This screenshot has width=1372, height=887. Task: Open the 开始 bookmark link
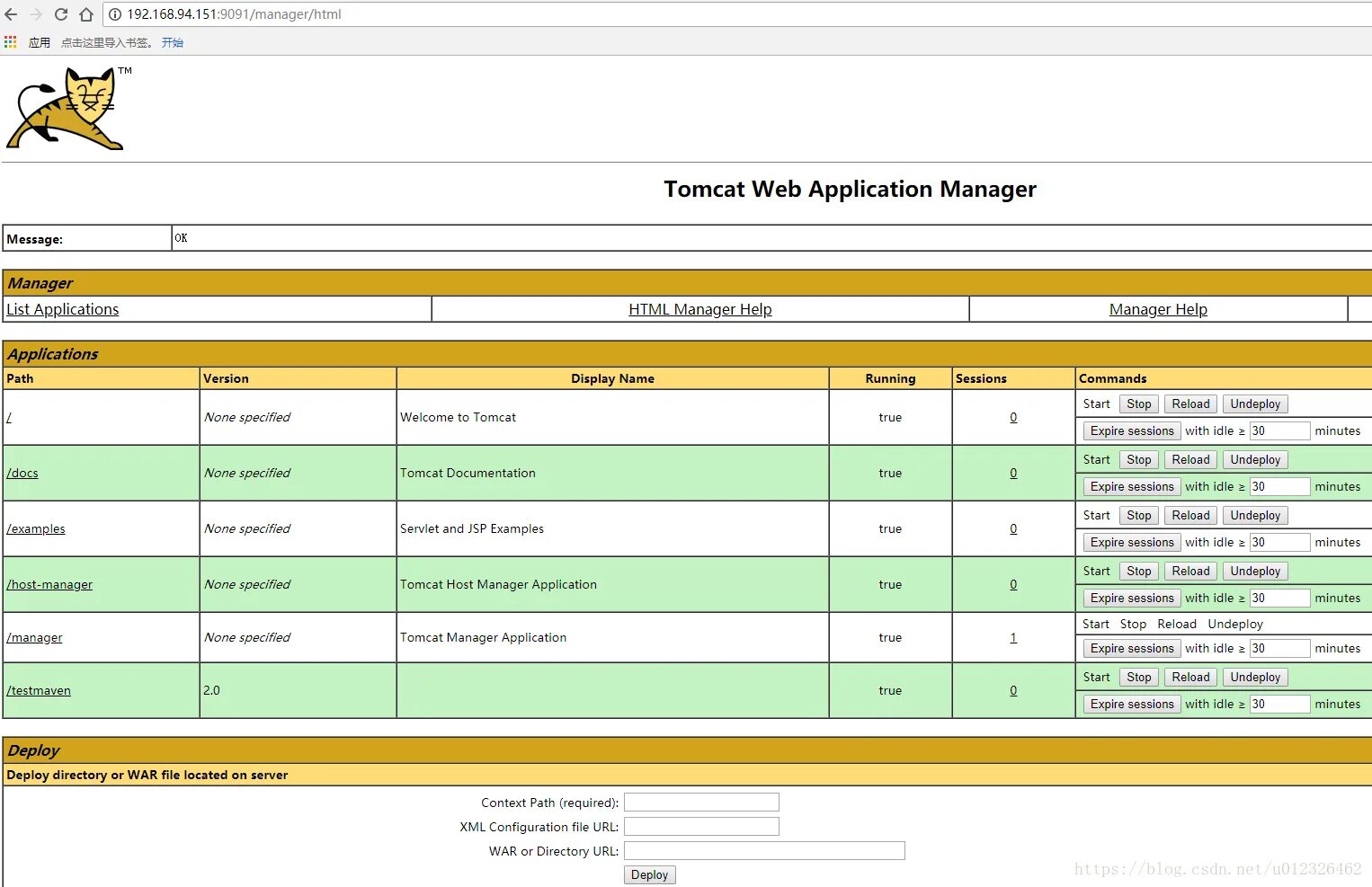point(173,42)
